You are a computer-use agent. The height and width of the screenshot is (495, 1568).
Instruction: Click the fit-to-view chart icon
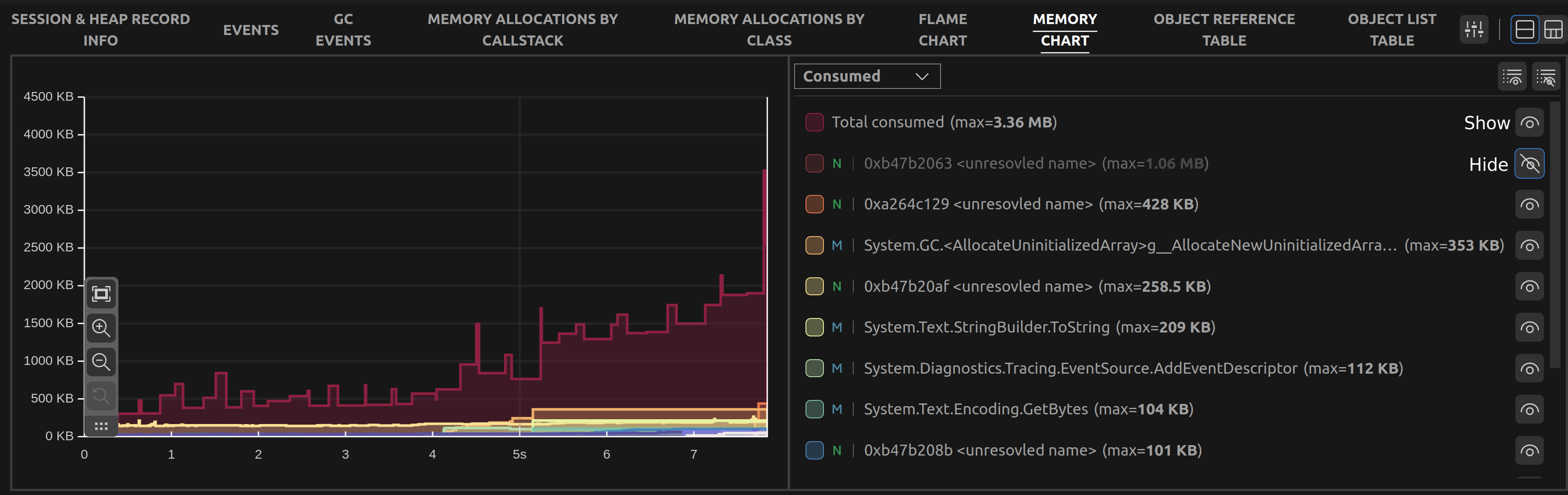pos(101,294)
